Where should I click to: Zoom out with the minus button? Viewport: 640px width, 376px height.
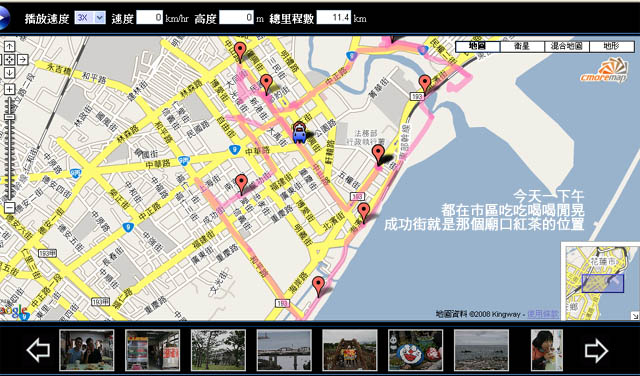10,208
